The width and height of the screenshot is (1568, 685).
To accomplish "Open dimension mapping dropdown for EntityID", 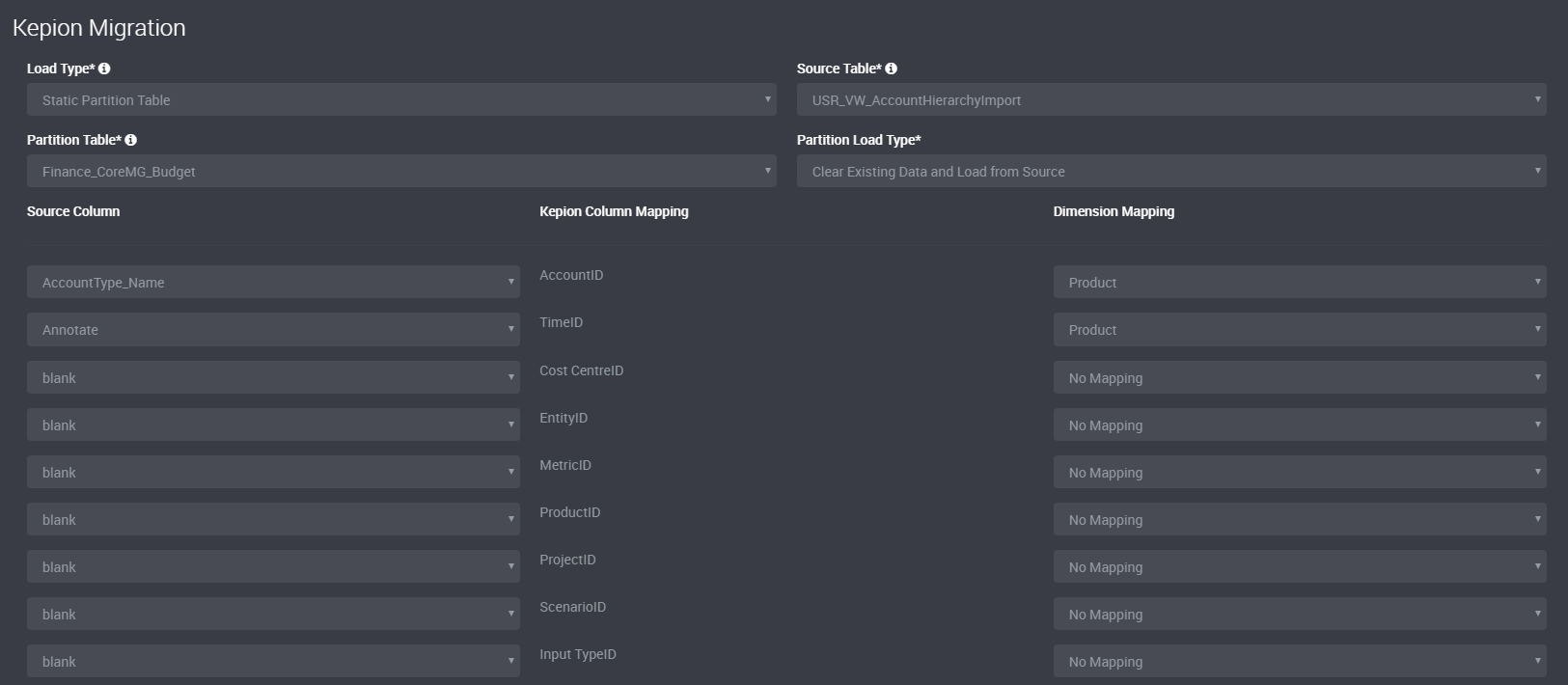I will click(1300, 425).
